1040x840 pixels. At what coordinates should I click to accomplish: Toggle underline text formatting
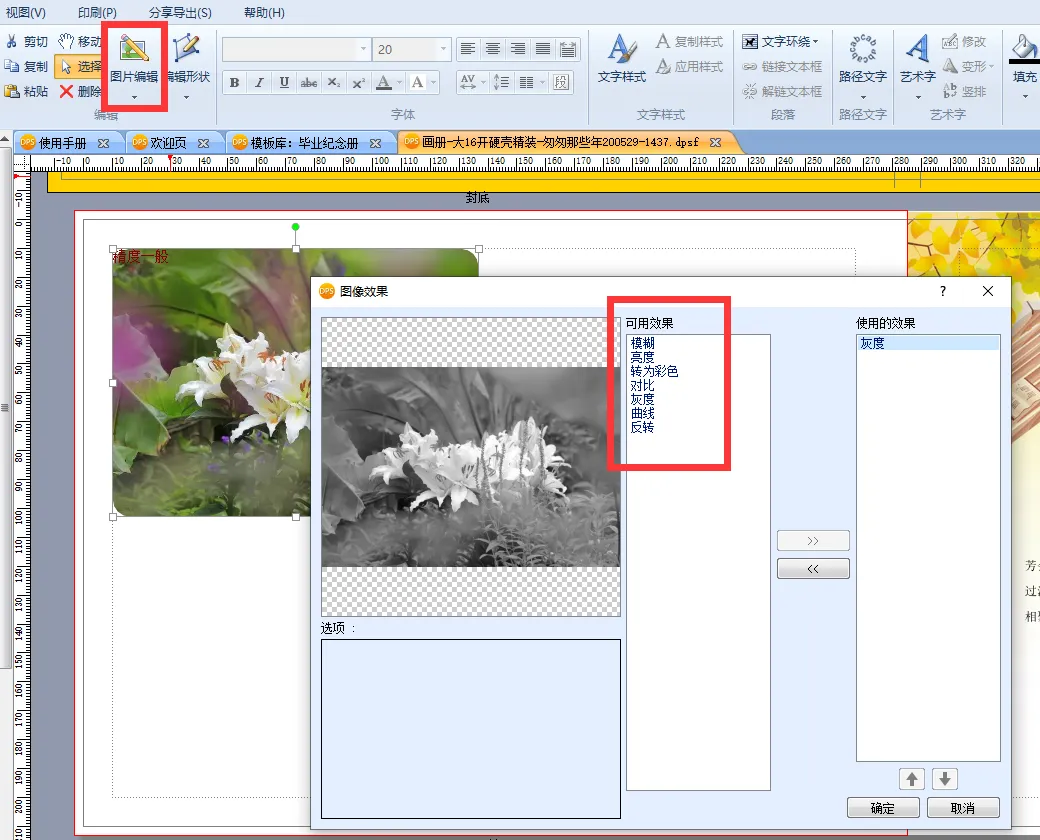284,83
